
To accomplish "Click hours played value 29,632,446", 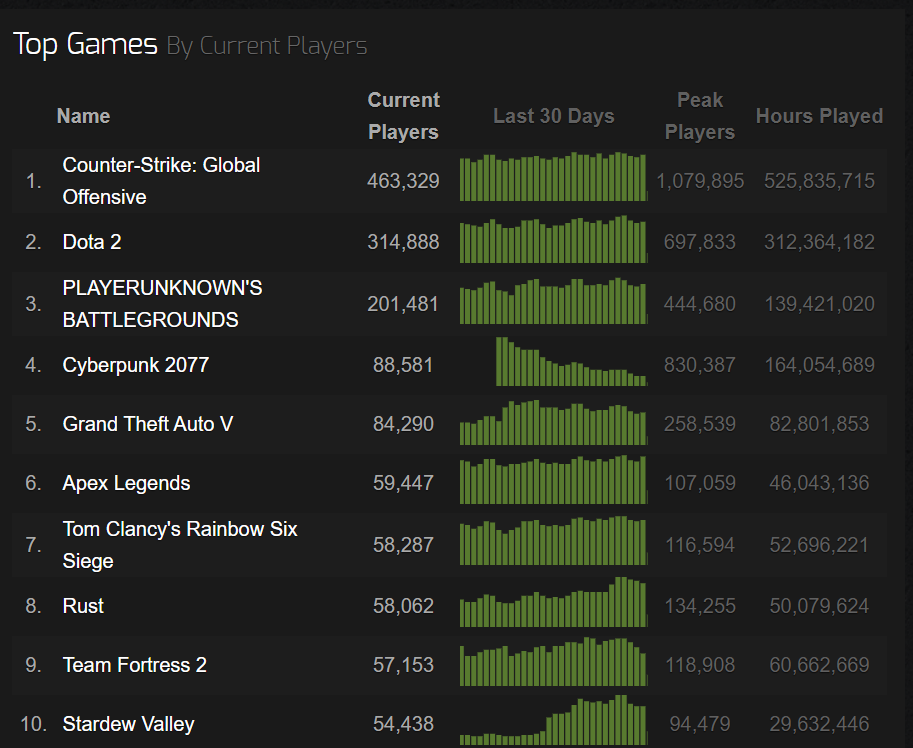I will pos(819,724).
